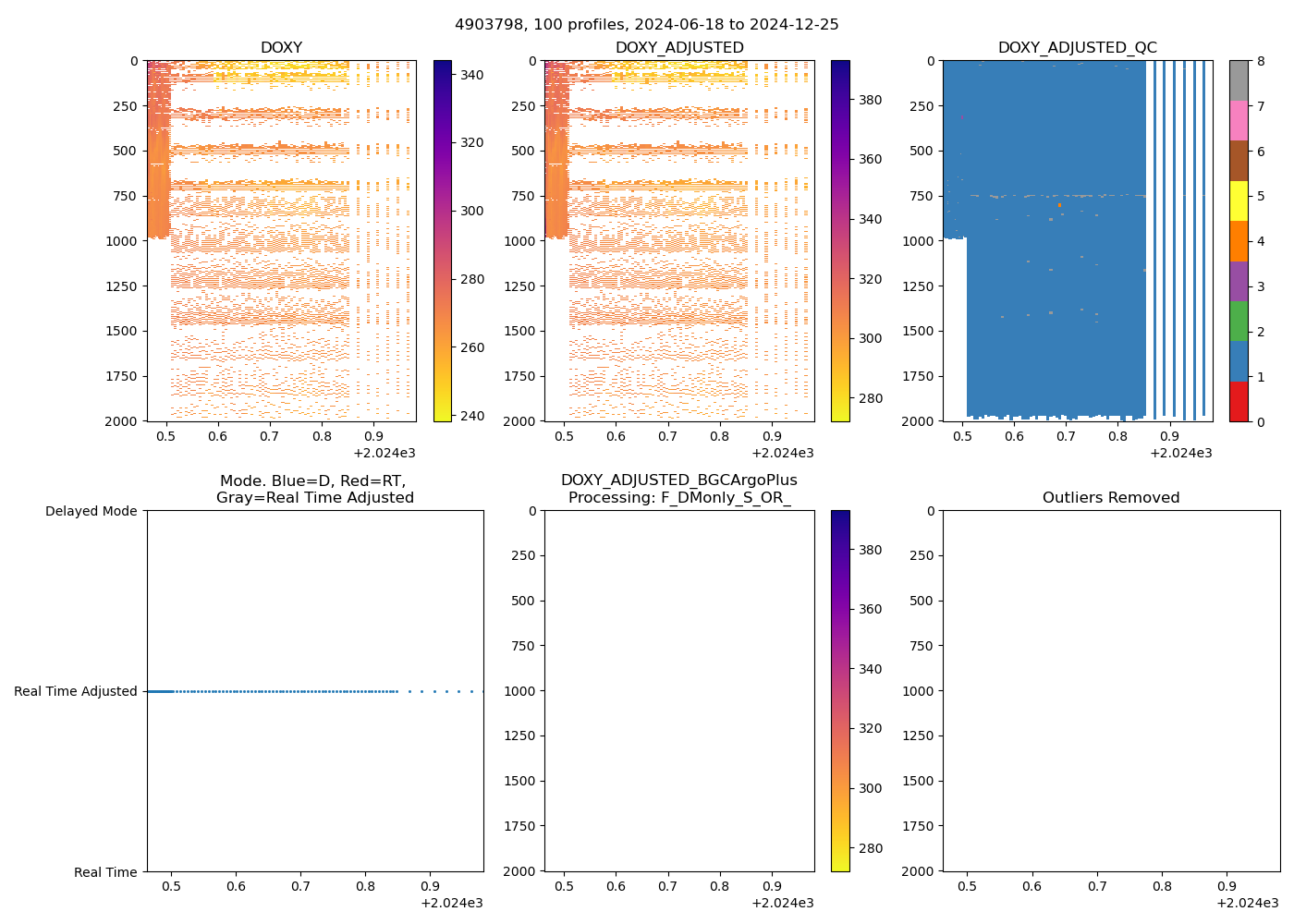Click inside the empty Outliers Removed plot

(1111, 690)
